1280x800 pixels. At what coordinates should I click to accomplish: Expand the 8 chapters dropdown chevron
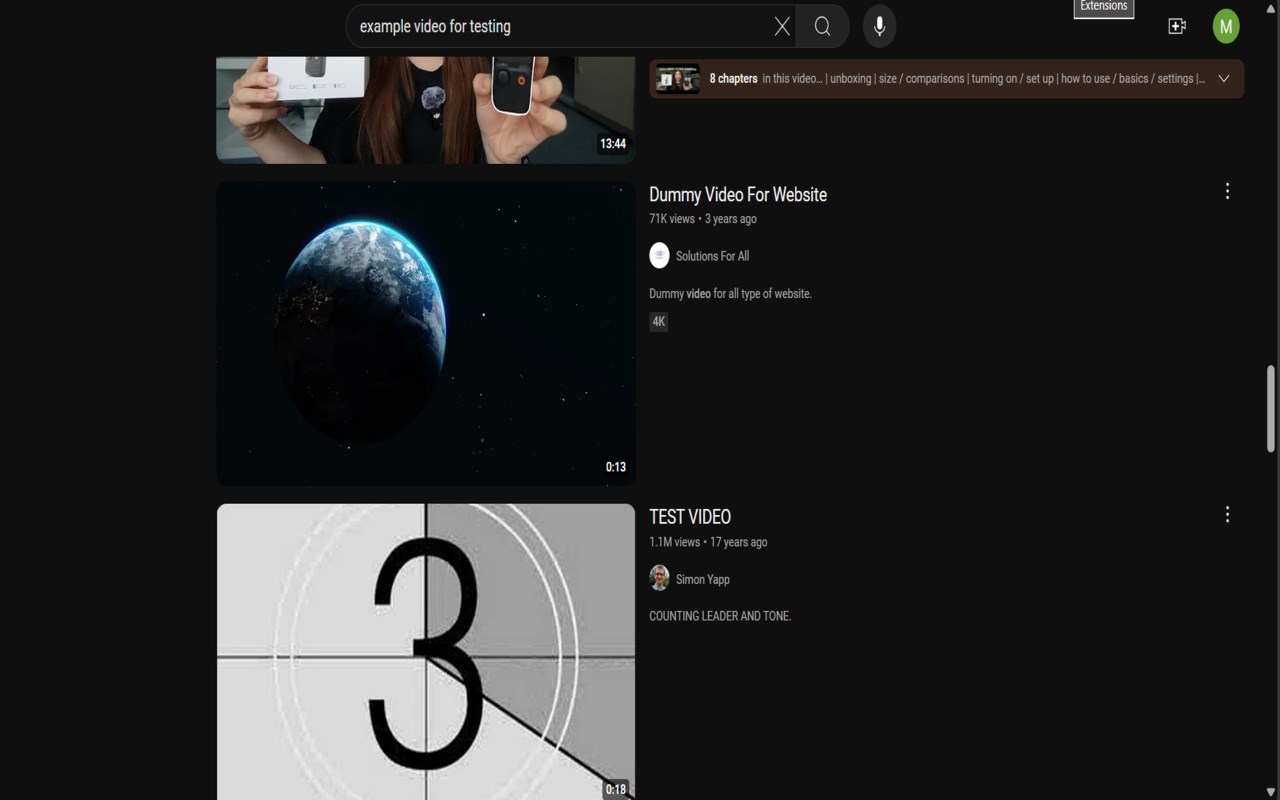(x=1224, y=79)
